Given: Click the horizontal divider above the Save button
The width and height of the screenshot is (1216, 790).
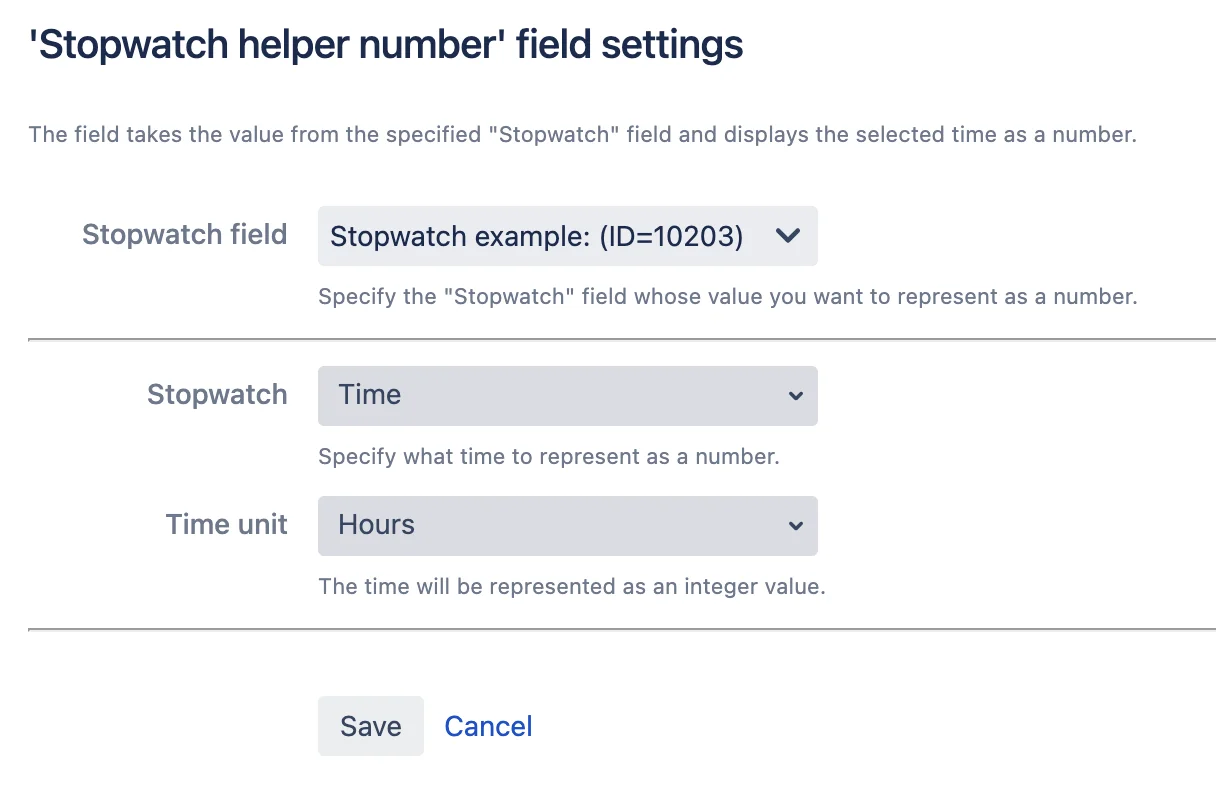Looking at the screenshot, I should click(x=622, y=630).
